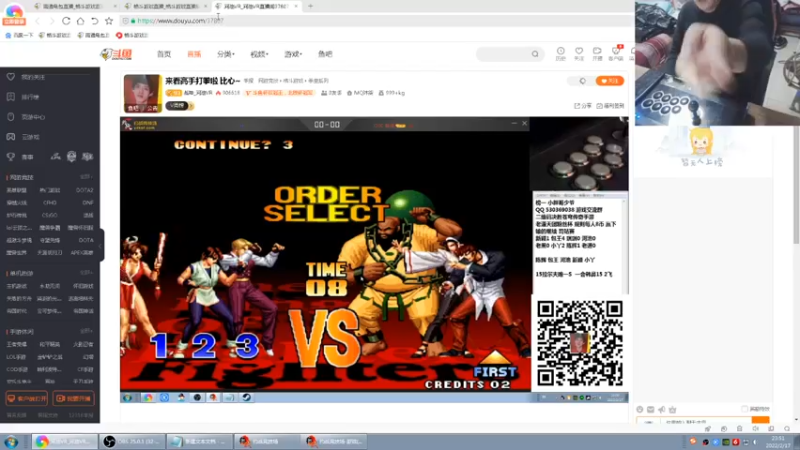Bookmark this page with the star icon
The width and height of the screenshot is (800, 450).
coord(109,21)
